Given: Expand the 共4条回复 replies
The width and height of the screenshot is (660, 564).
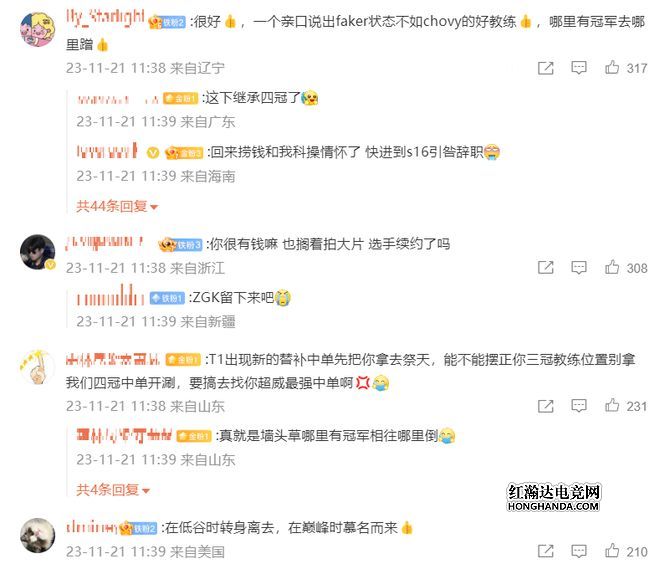Looking at the screenshot, I should click(113, 490).
